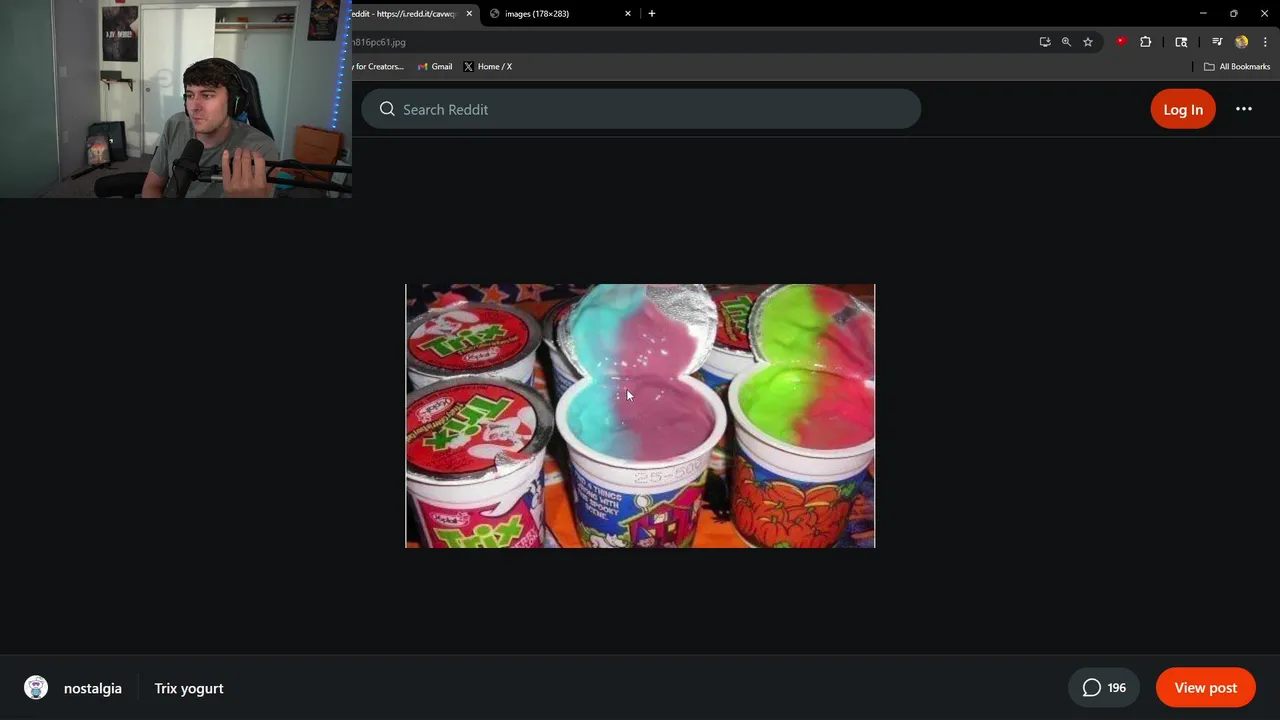Click the Trix yogurt image
The height and width of the screenshot is (720, 1280).
pos(640,416)
